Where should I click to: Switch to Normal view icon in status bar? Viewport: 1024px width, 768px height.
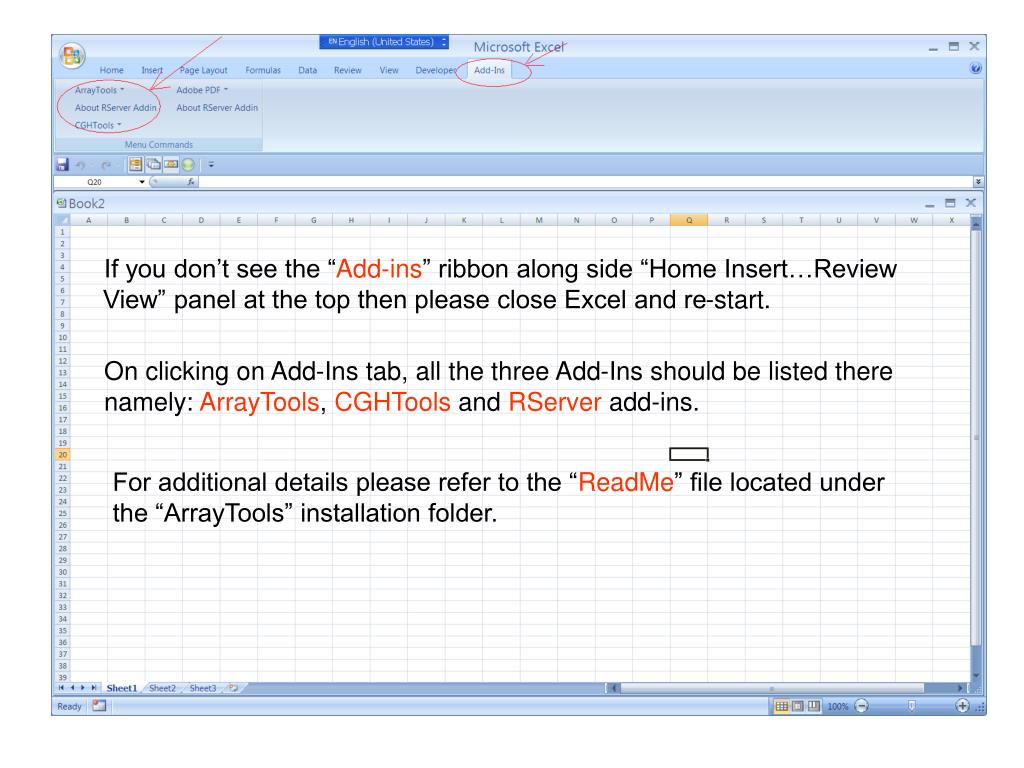coord(781,706)
